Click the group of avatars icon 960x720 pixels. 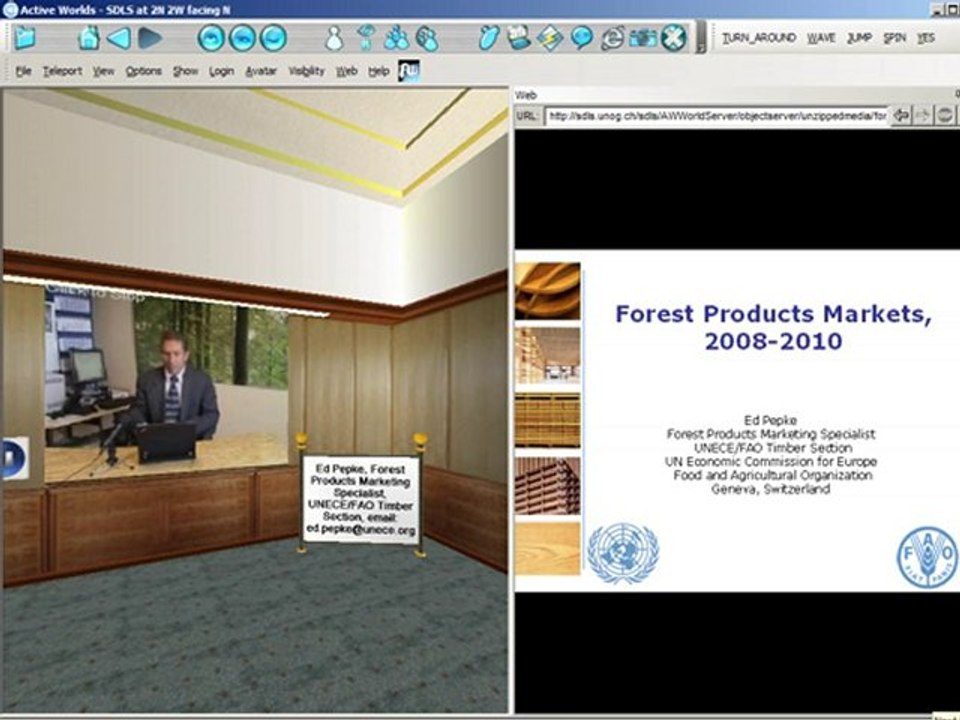tap(397, 38)
